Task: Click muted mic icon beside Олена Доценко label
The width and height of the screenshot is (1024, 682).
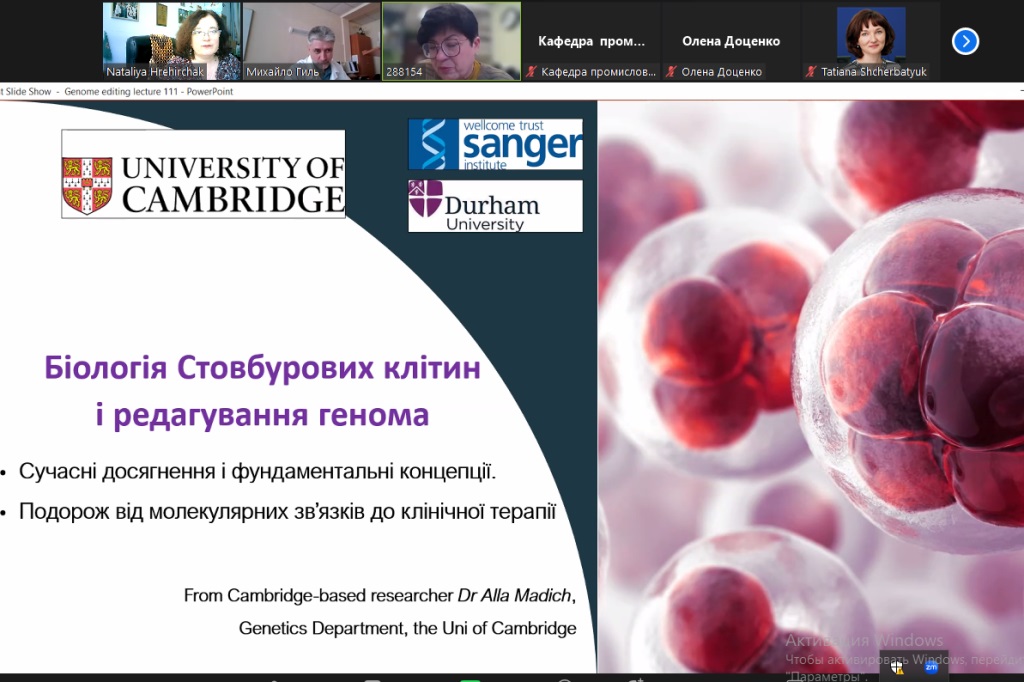Action: click(x=671, y=72)
